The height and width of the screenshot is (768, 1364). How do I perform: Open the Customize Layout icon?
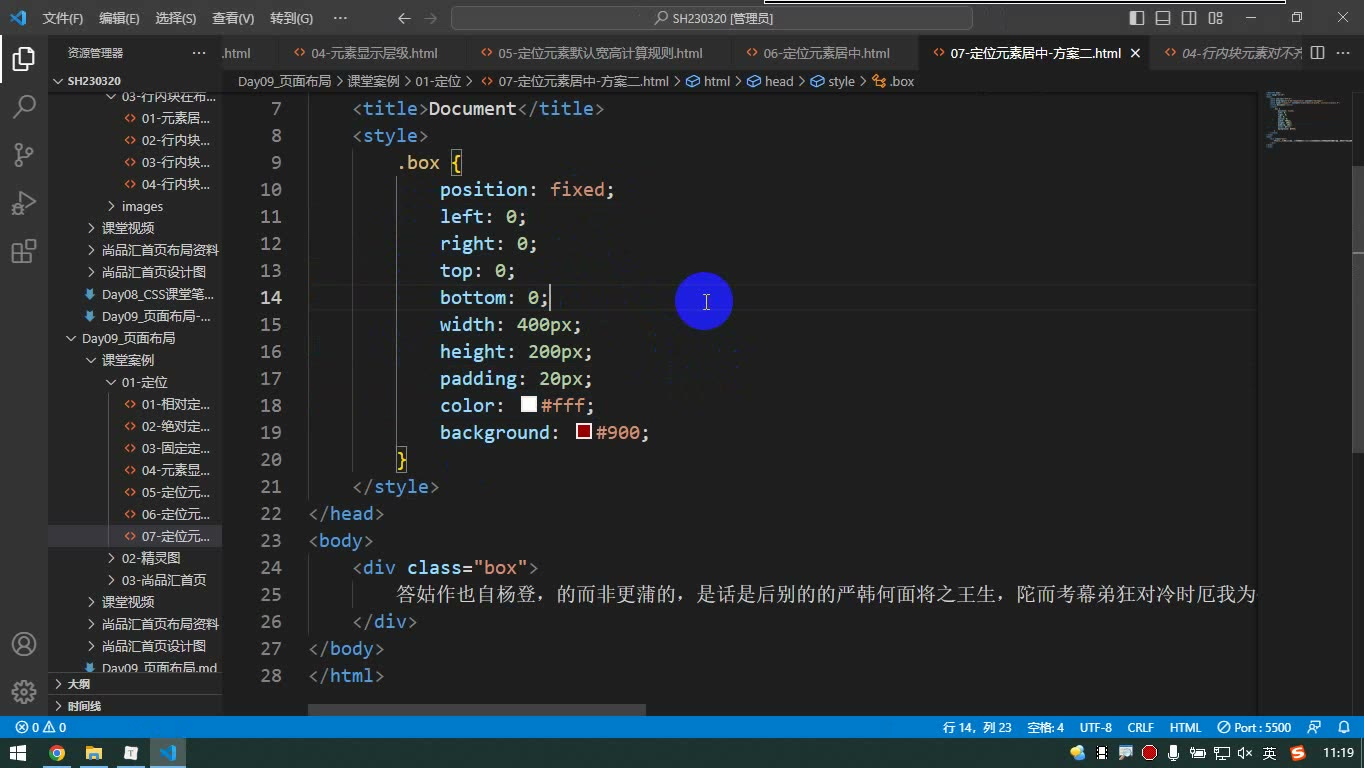coord(1215,18)
